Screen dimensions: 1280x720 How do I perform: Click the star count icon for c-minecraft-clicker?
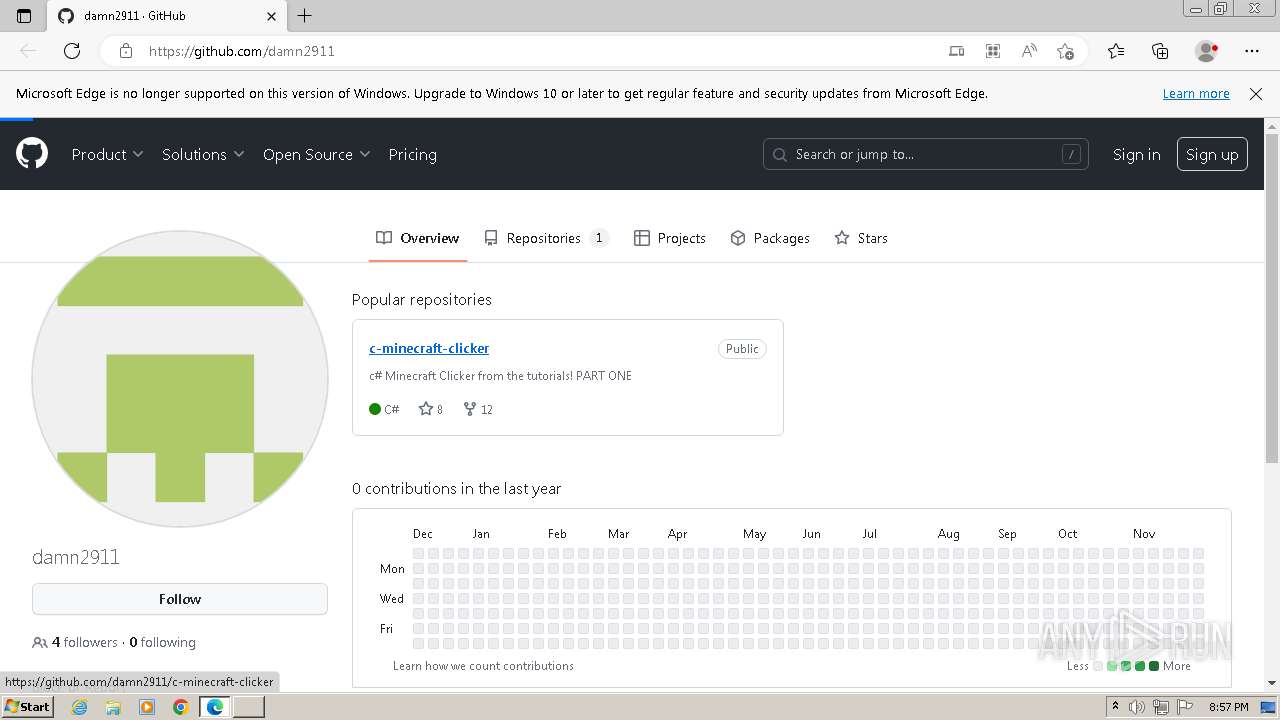coord(426,409)
